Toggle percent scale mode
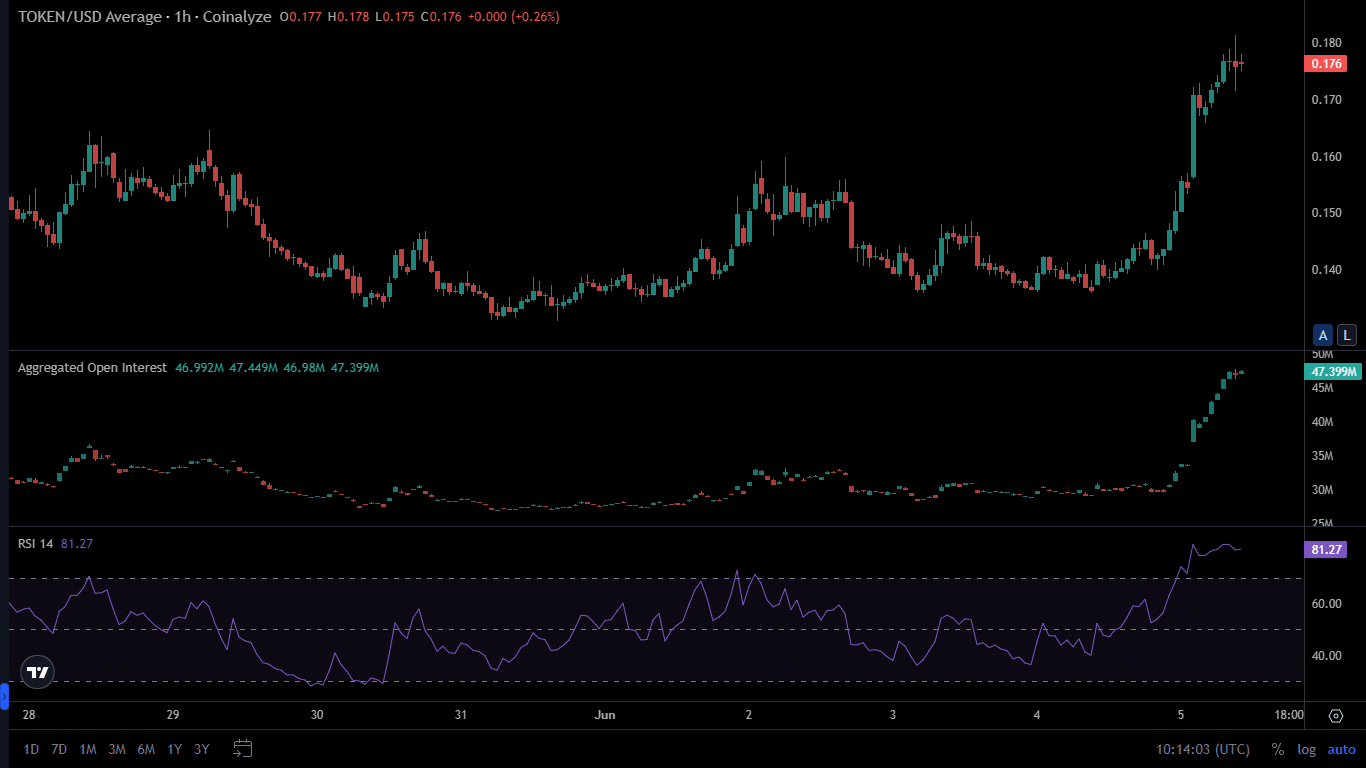The width and height of the screenshot is (1366, 768). pos(1278,749)
